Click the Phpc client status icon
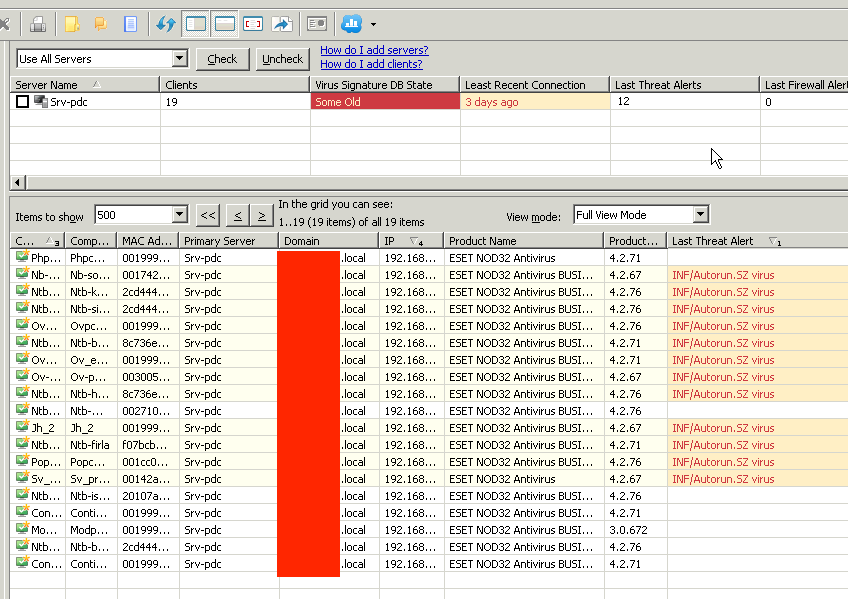The image size is (848, 599). tap(22, 257)
